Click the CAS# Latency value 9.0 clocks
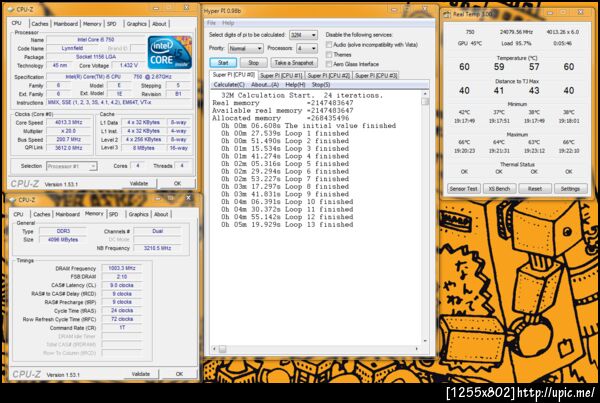 [x=122, y=285]
